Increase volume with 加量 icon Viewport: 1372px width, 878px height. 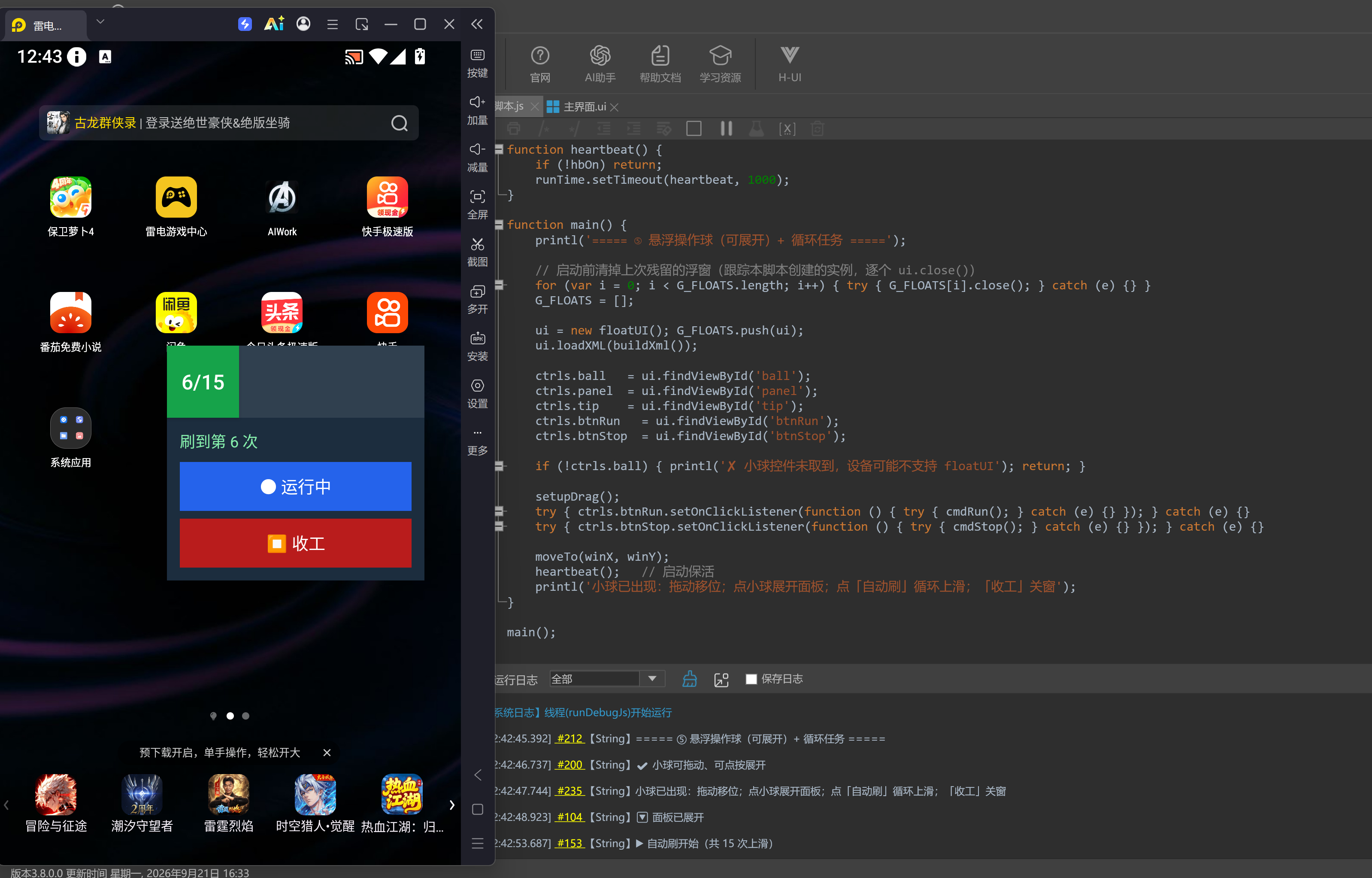(x=477, y=111)
